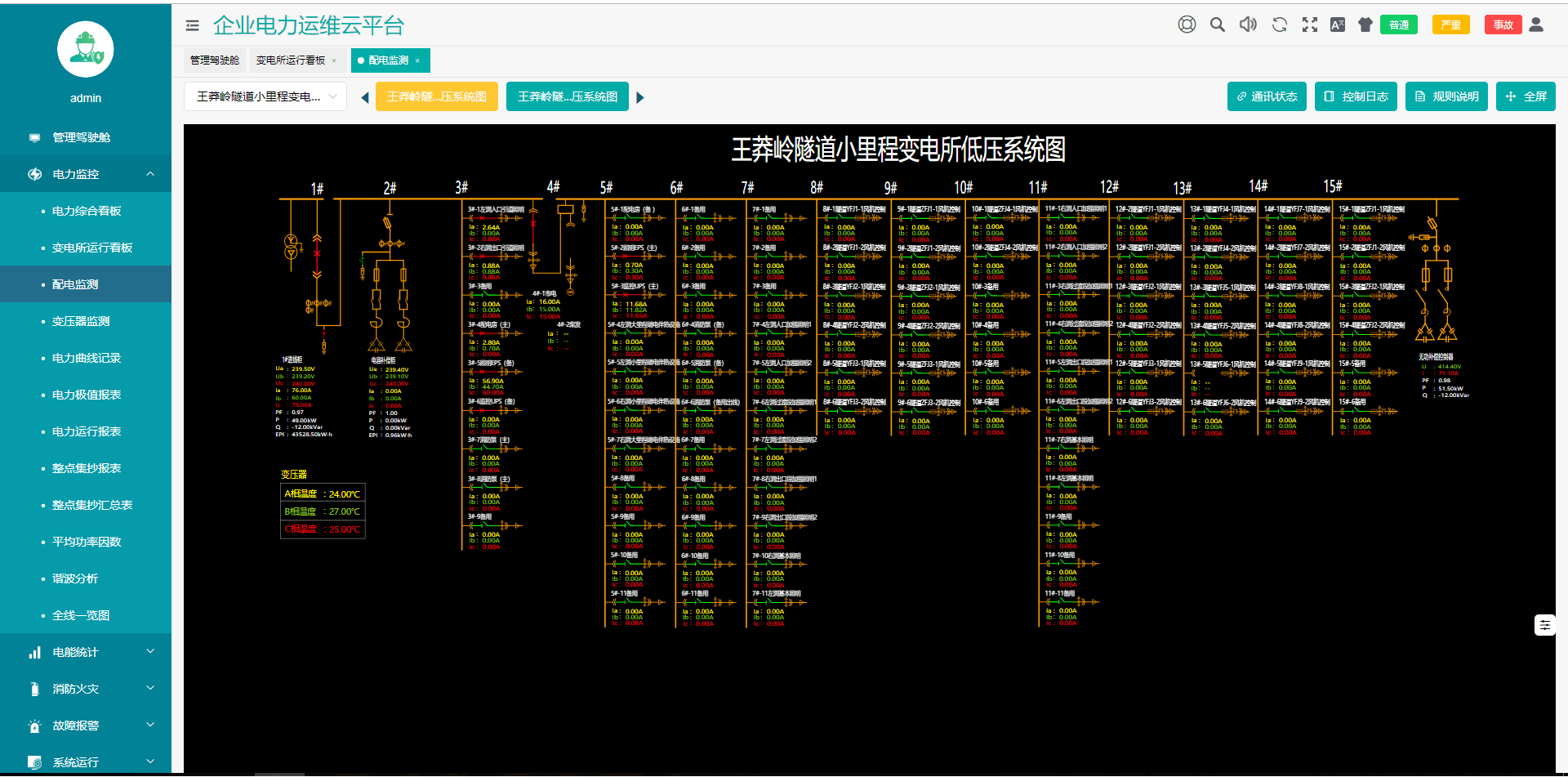Open 全线一览图 in the sidebar

coord(86,615)
